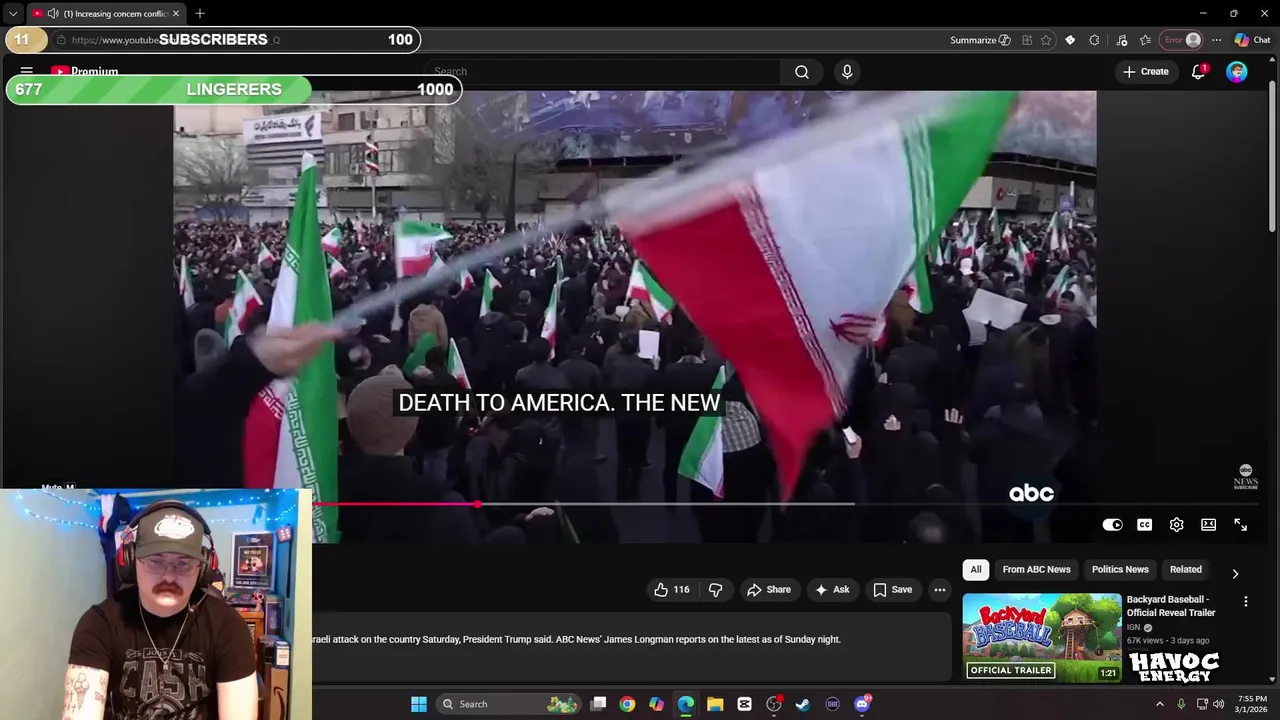
Task: Click the Create button
Action: [1145, 72]
